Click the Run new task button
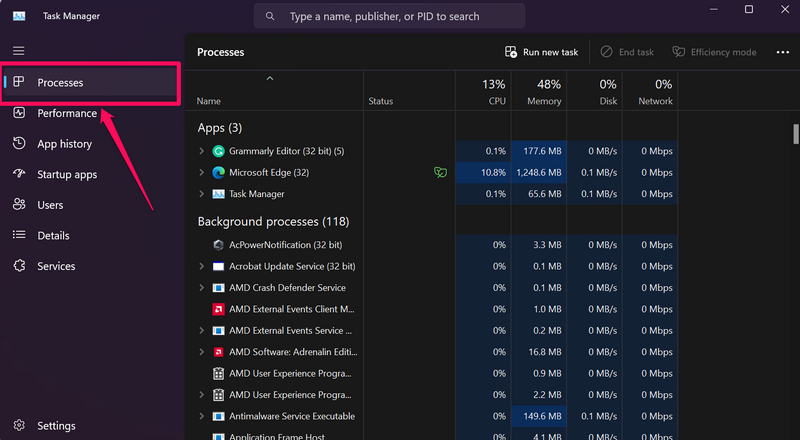 pos(542,52)
